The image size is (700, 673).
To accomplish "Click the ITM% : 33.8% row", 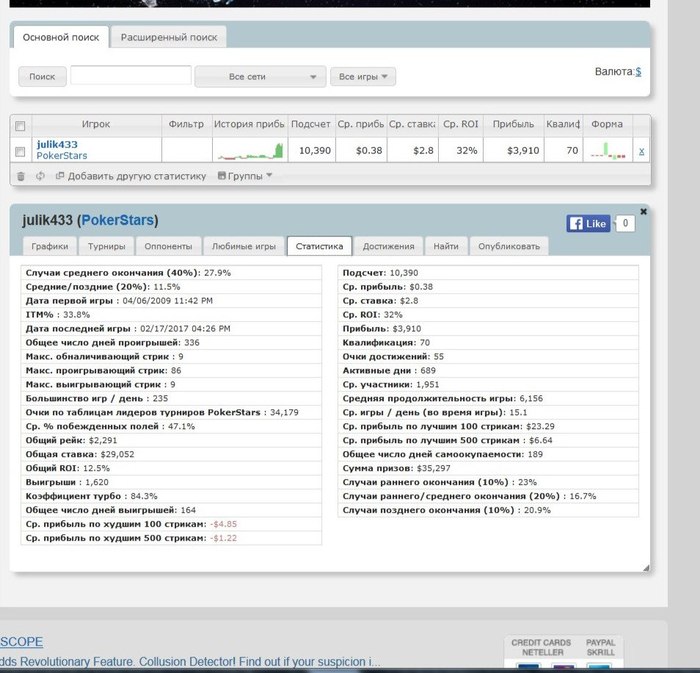I will (x=171, y=315).
